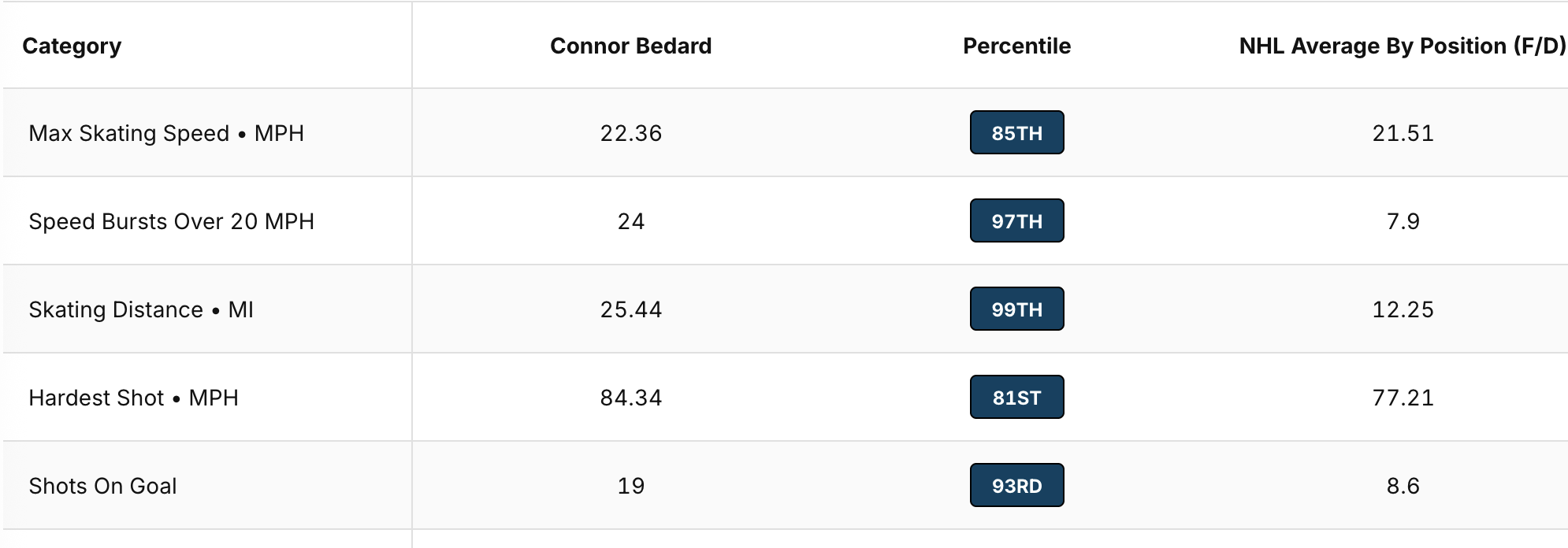
Task: Select Bedard's 84.34 hardest shot value
Action: coord(630,398)
